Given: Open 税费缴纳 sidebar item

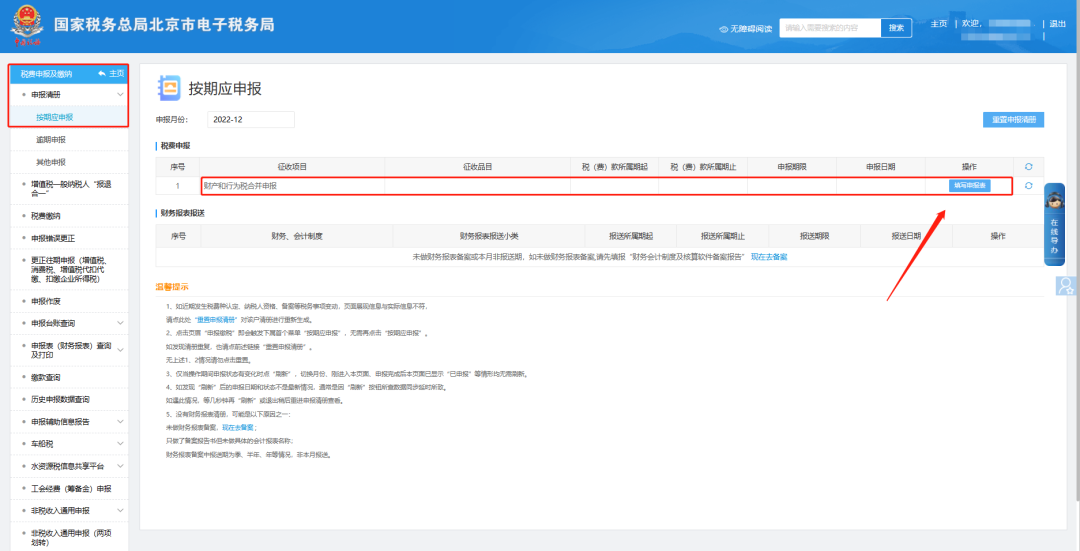Looking at the screenshot, I should (46, 215).
